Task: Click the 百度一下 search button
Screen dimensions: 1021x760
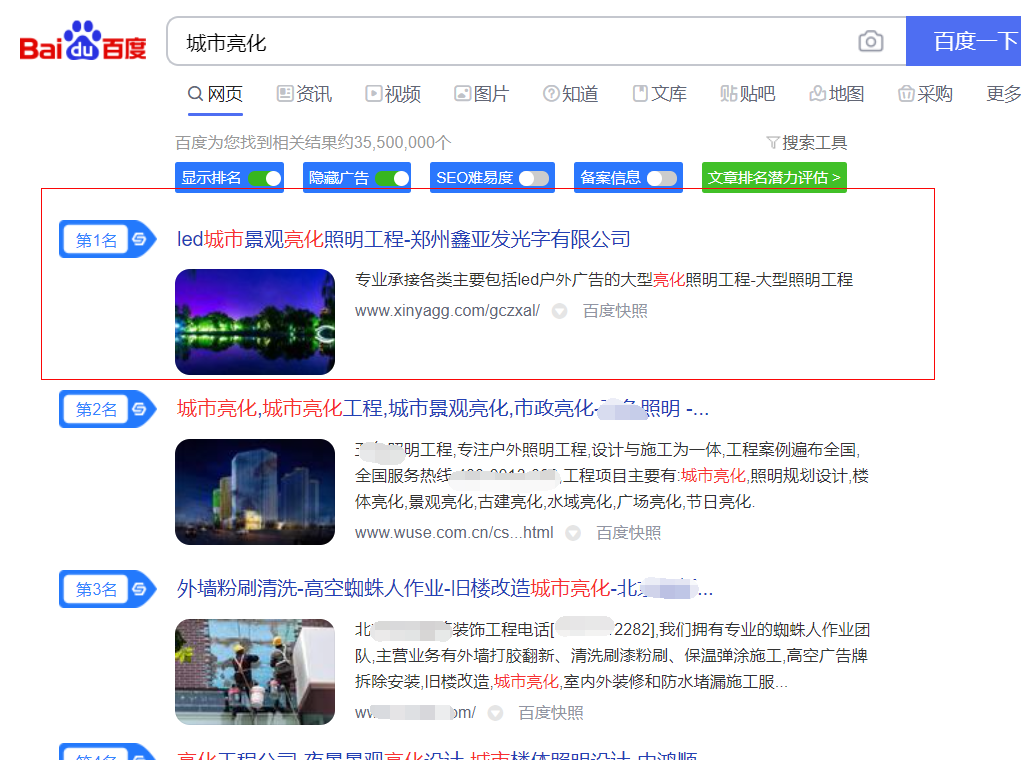Action: (x=964, y=41)
